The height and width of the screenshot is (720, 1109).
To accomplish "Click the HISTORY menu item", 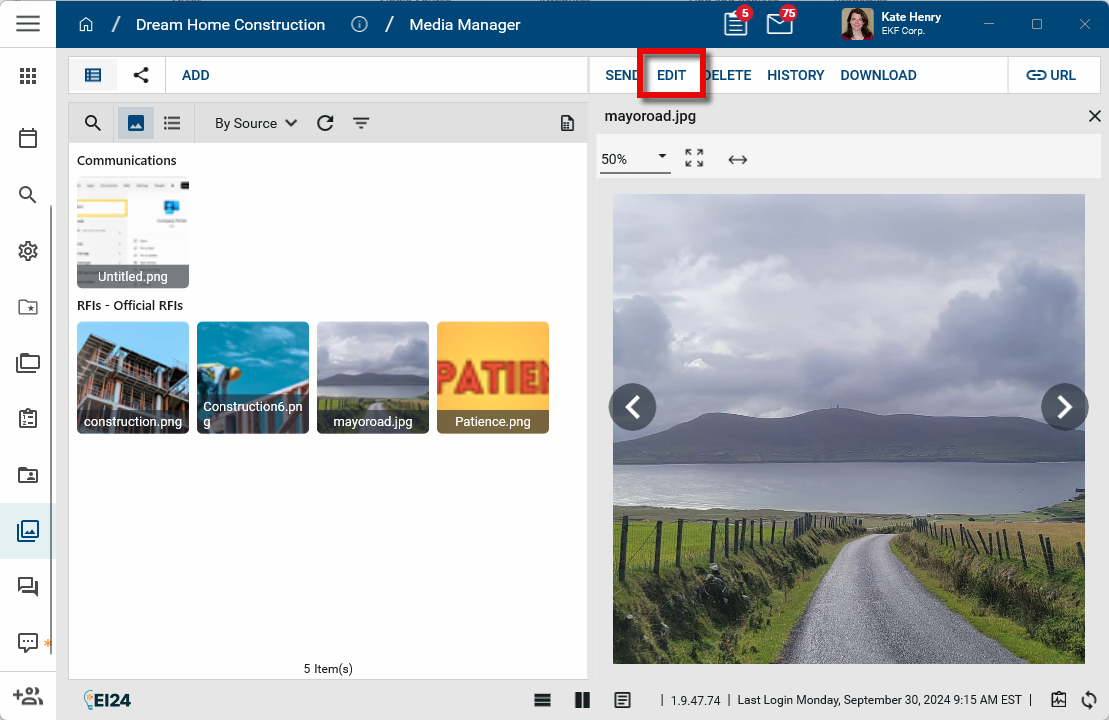I will (x=795, y=75).
